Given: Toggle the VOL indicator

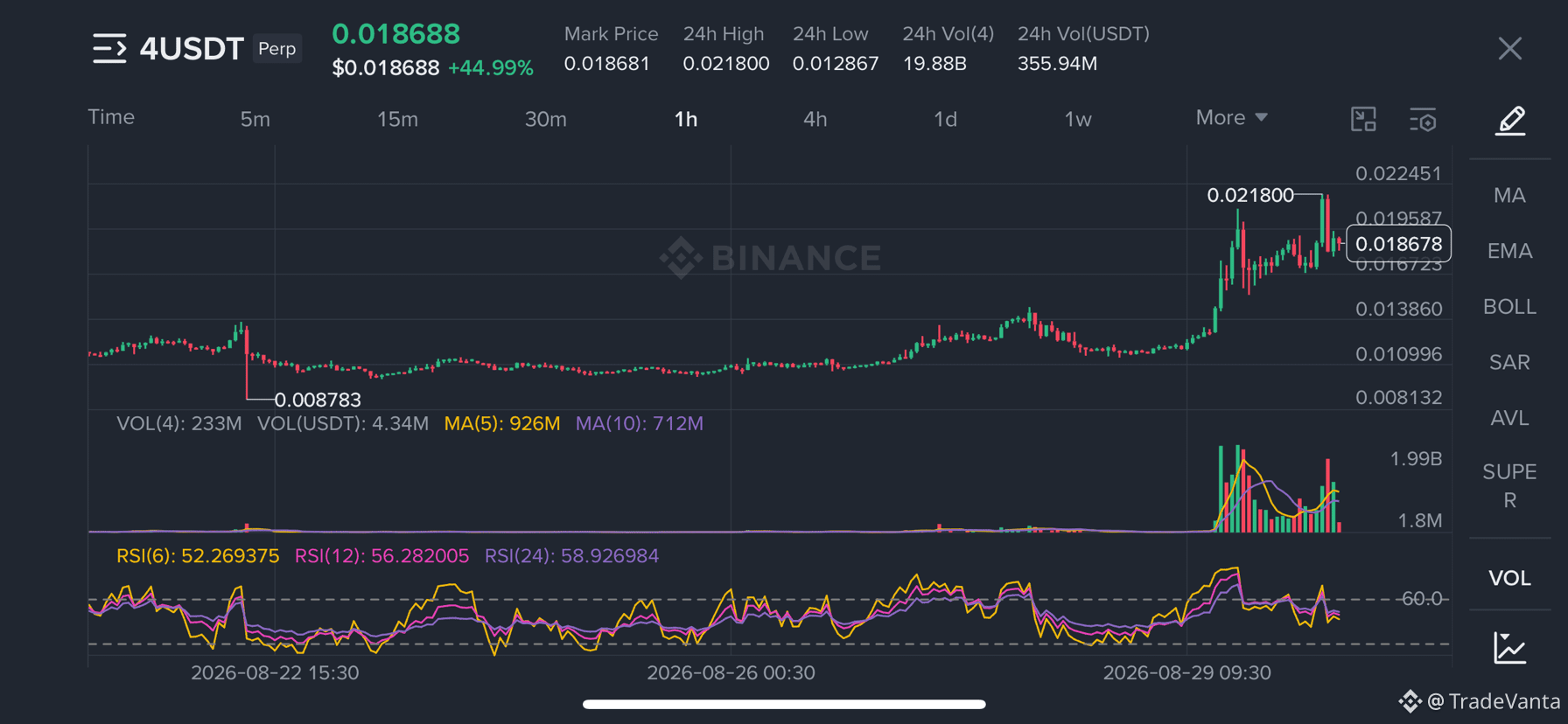Looking at the screenshot, I should pyautogui.click(x=1509, y=578).
